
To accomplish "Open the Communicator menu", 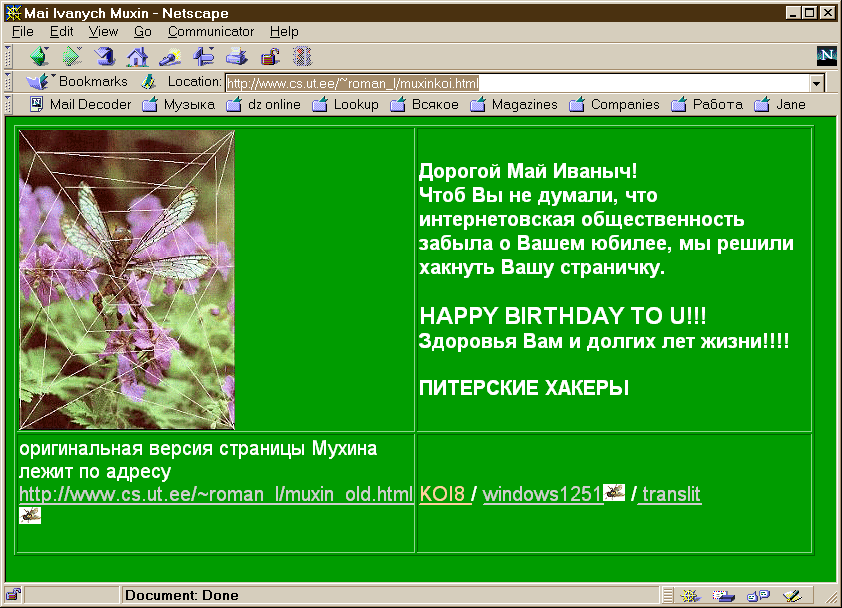I will click(210, 32).
